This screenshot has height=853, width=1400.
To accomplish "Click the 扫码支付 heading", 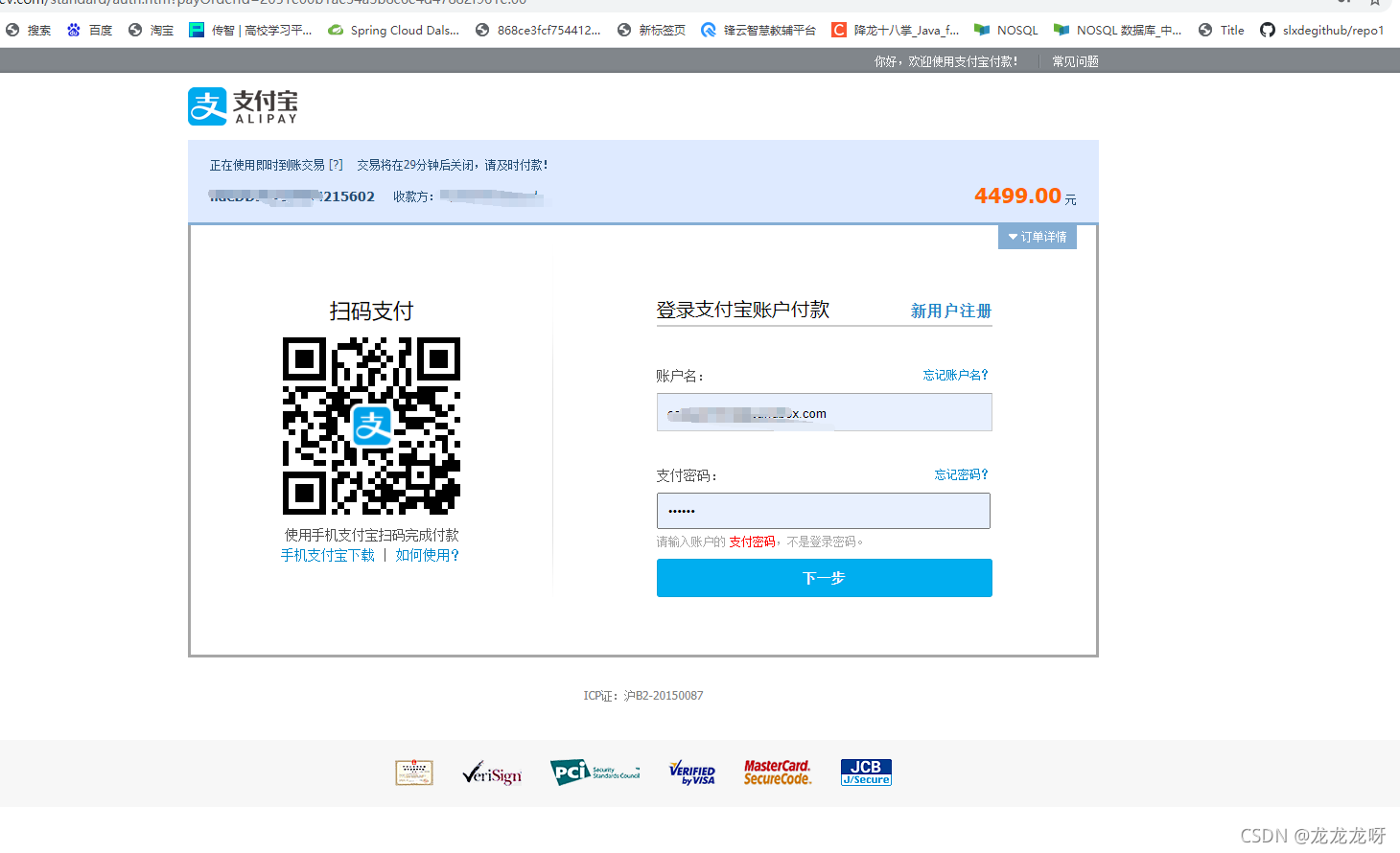I will click(x=371, y=311).
